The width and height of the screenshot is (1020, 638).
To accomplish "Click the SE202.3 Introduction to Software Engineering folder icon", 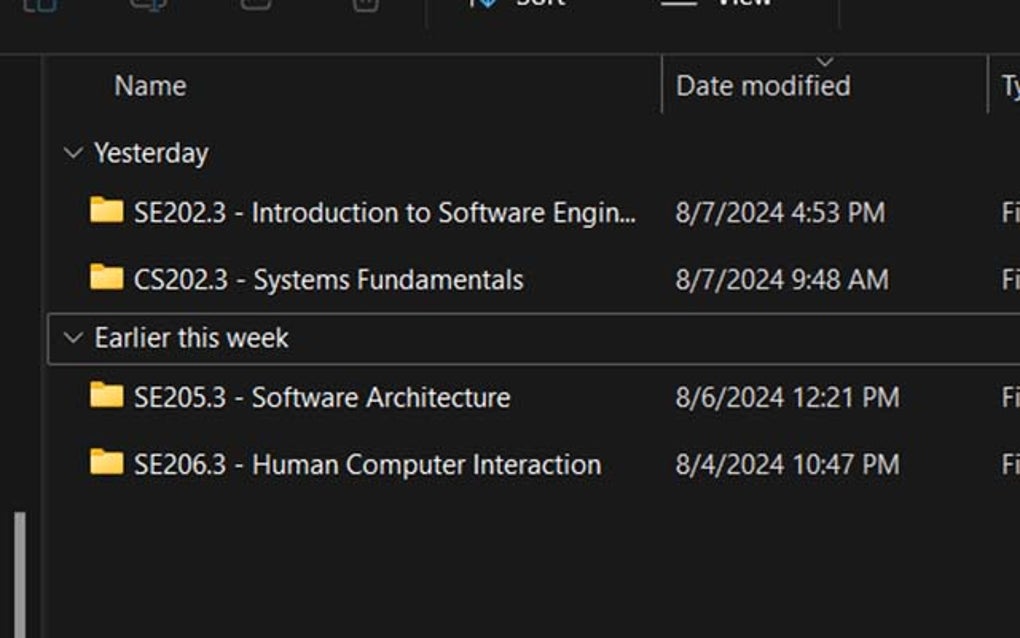I will (106, 211).
